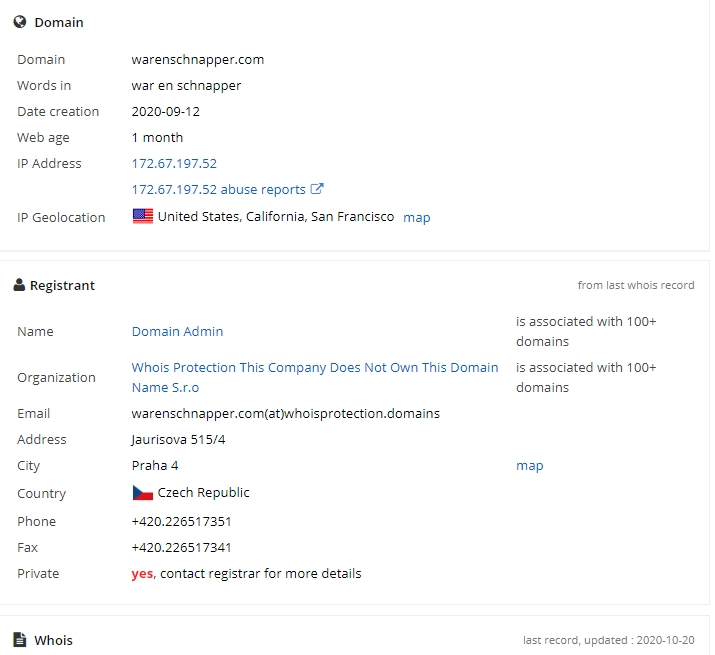Image resolution: width=715 pixels, height=655 pixels.
Task: Click the Czech Republic flag icon
Action: (143, 493)
